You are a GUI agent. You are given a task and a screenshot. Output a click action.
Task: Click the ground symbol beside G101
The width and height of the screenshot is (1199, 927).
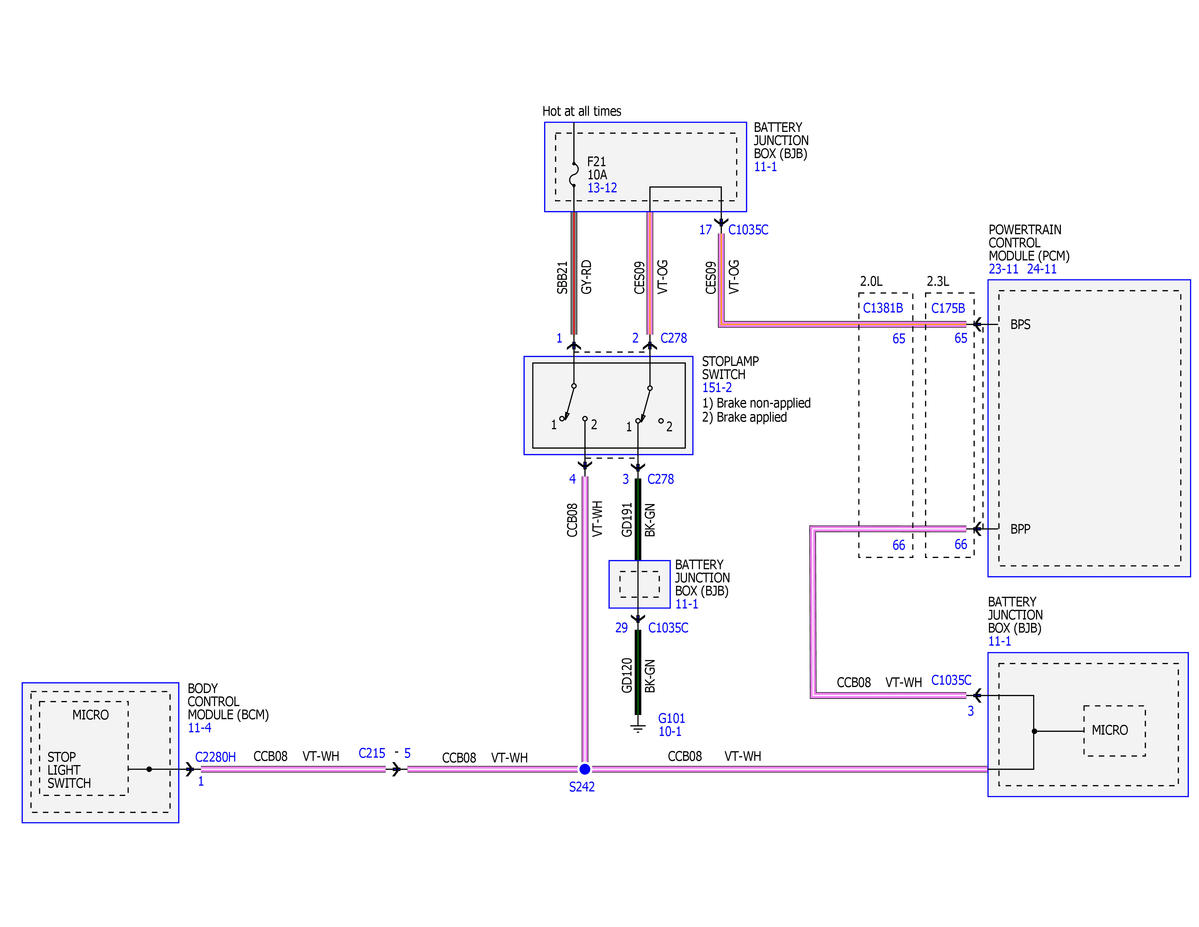(638, 725)
